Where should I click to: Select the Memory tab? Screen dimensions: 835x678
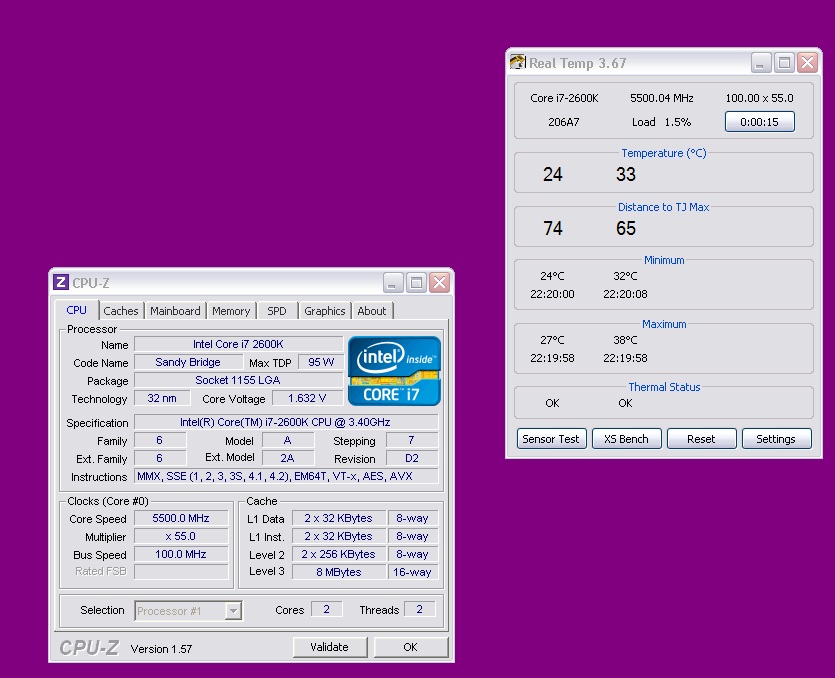[231, 311]
